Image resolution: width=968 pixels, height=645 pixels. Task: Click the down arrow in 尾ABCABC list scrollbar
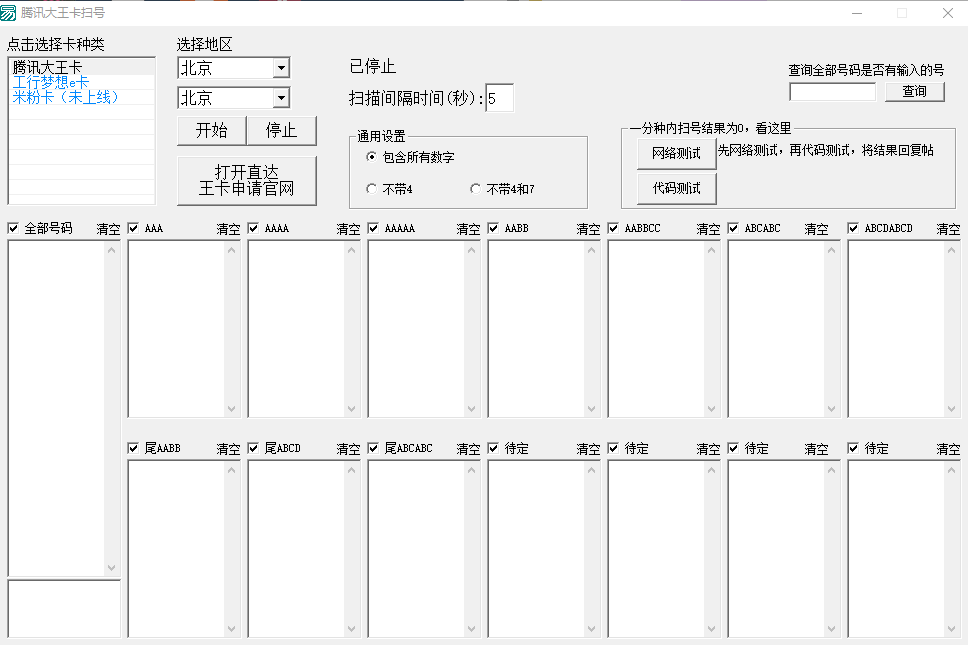pyautogui.click(x=472, y=629)
